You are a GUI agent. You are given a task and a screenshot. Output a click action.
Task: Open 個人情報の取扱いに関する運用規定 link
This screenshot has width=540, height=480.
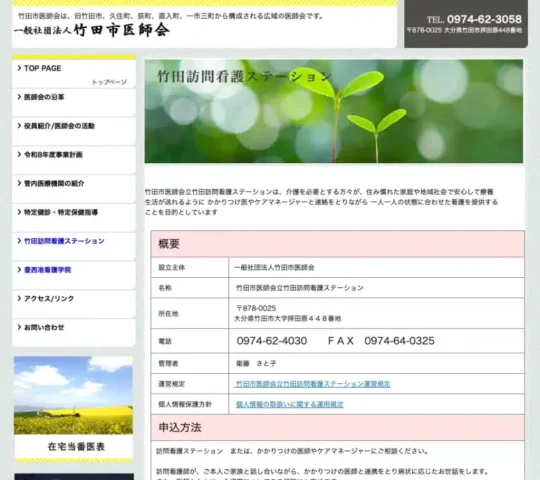pos(289,404)
